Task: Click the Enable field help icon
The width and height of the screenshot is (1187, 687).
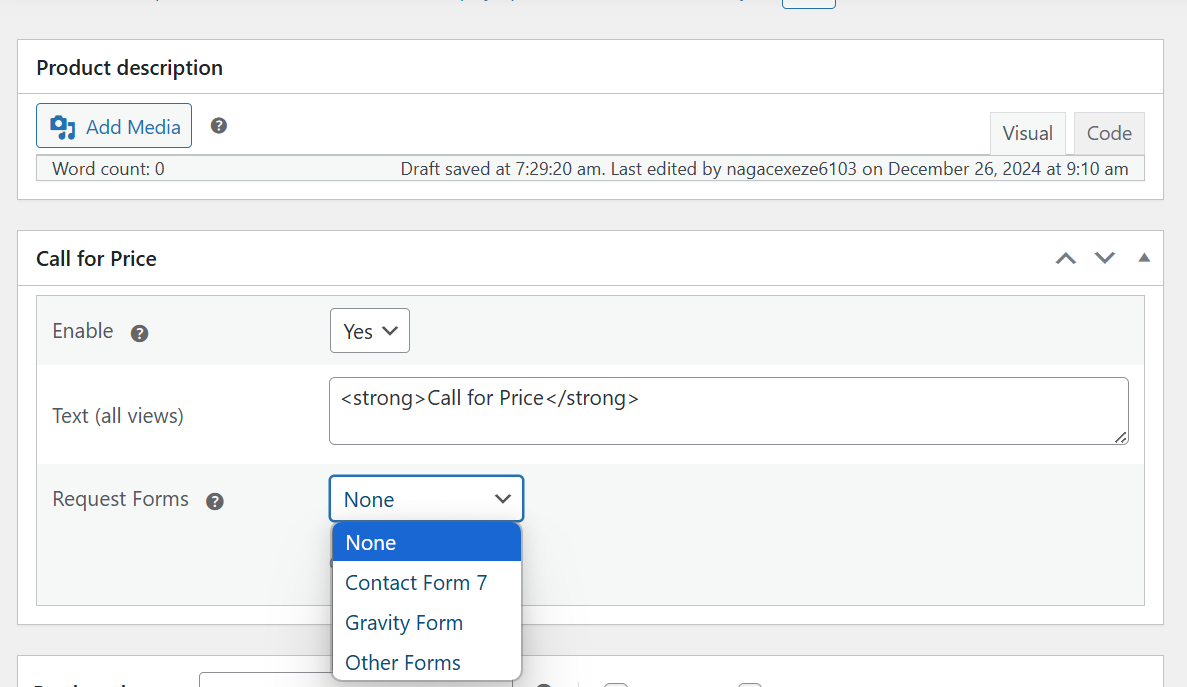Action: point(139,333)
